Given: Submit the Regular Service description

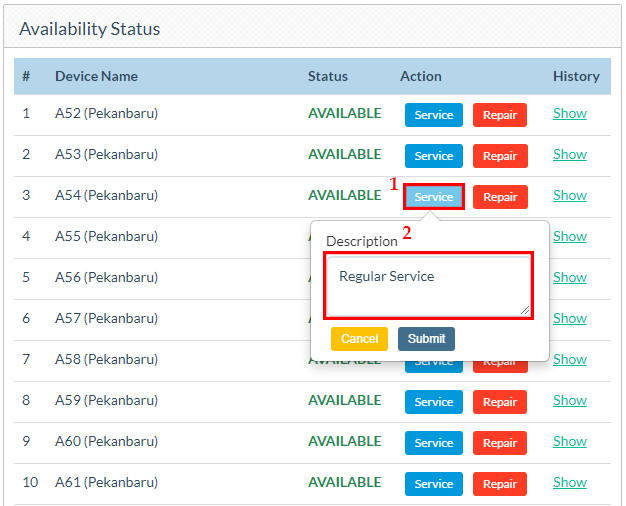Looking at the screenshot, I should [426, 339].
